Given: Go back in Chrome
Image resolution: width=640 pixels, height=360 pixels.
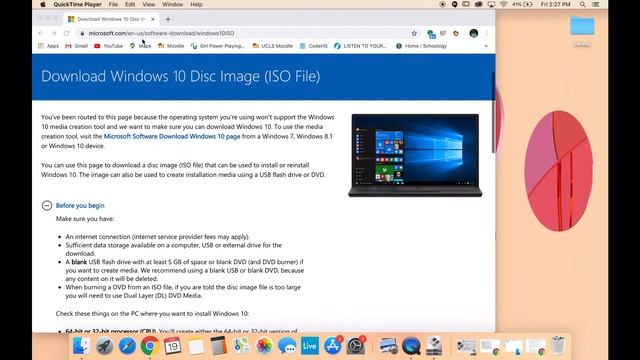Looking at the screenshot, I should tap(40, 33).
